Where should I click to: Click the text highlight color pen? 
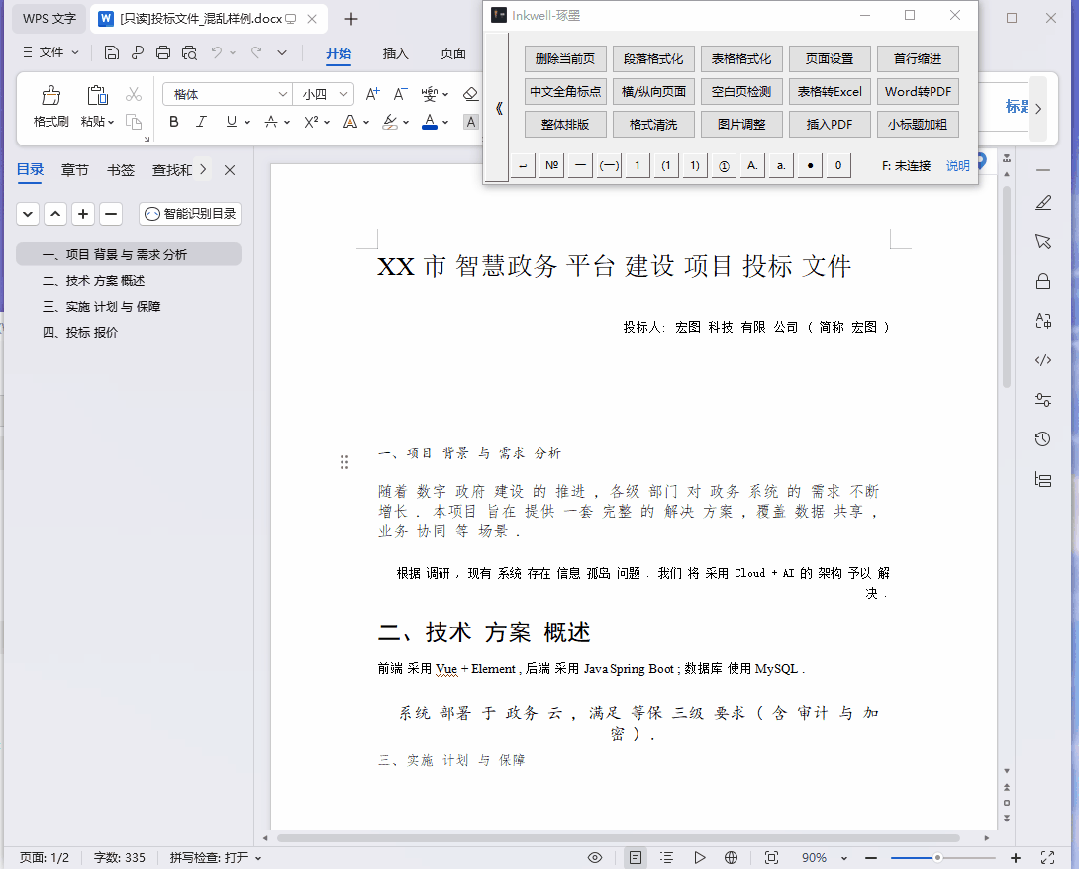point(390,122)
